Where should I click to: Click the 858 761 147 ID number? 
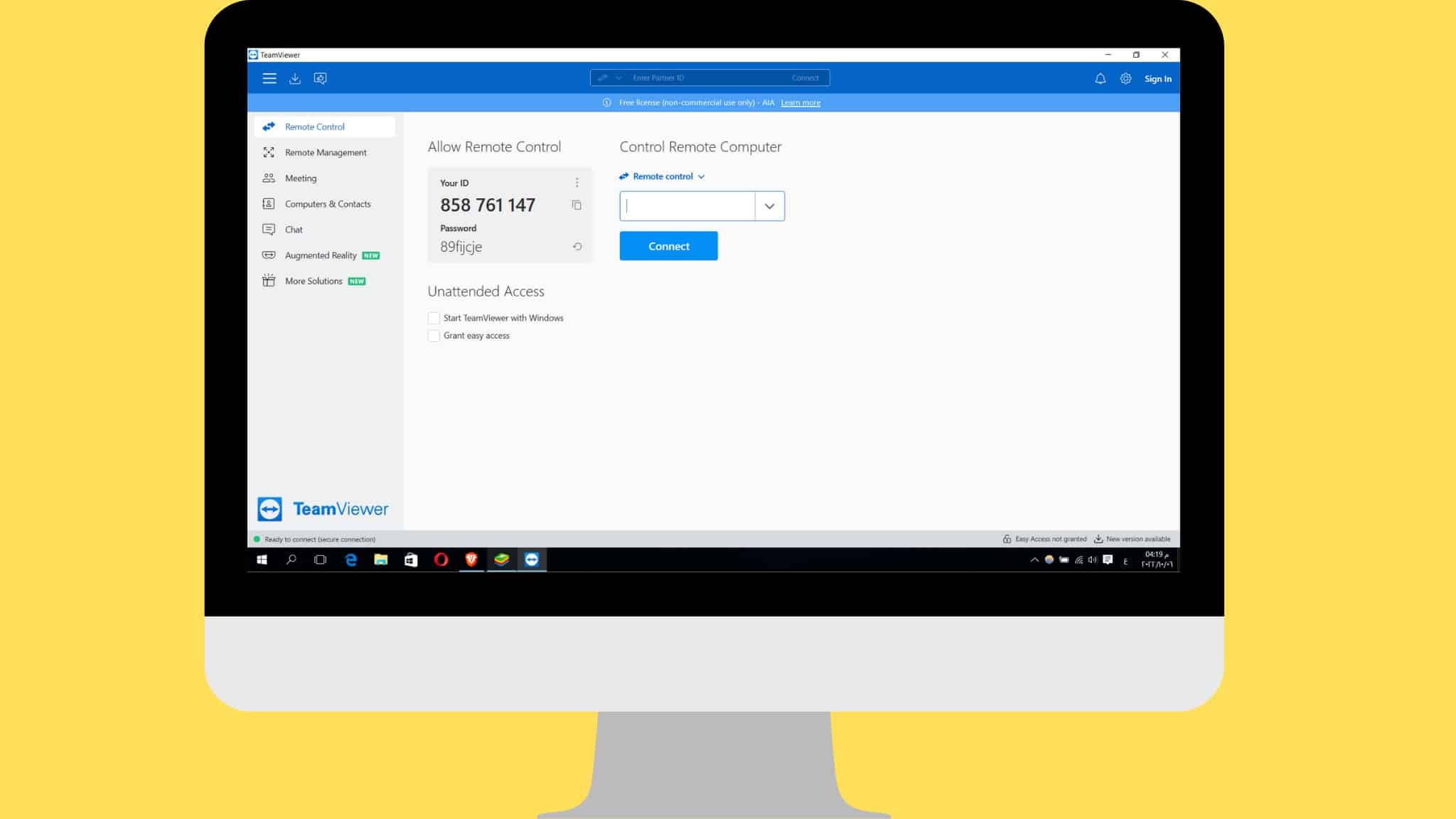[488, 205]
